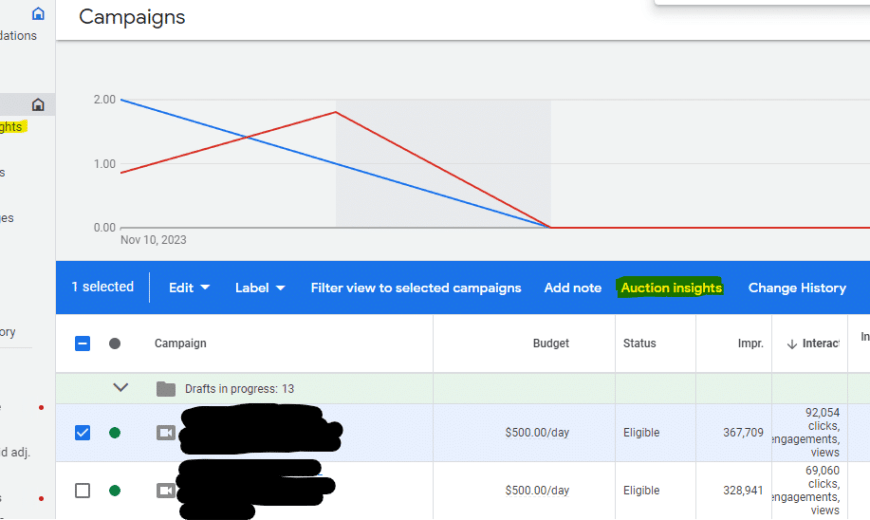Click highlighted Insights sidebar item

tap(12, 127)
